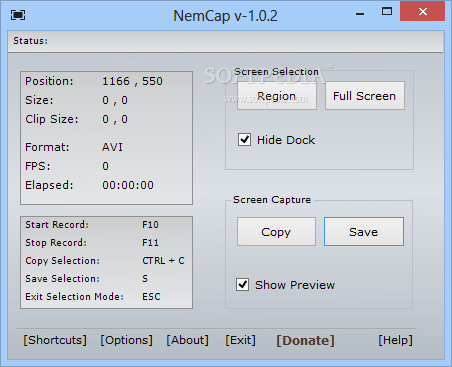Open the [Donate] link
Viewport: 452px width, 367px height.
point(305,340)
